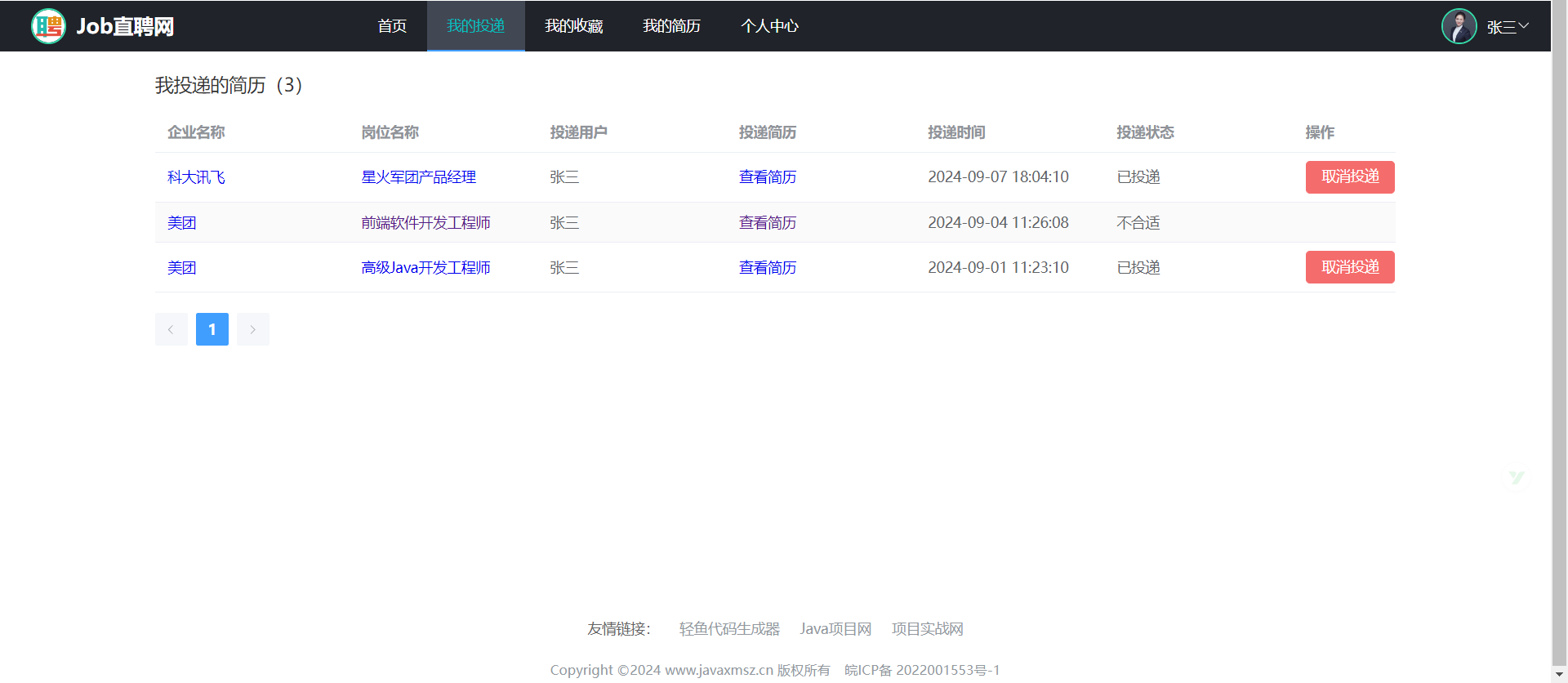Open the Java项目网 footer link
This screenshot has width=1568, height=683.
click(x=836, y=629)
